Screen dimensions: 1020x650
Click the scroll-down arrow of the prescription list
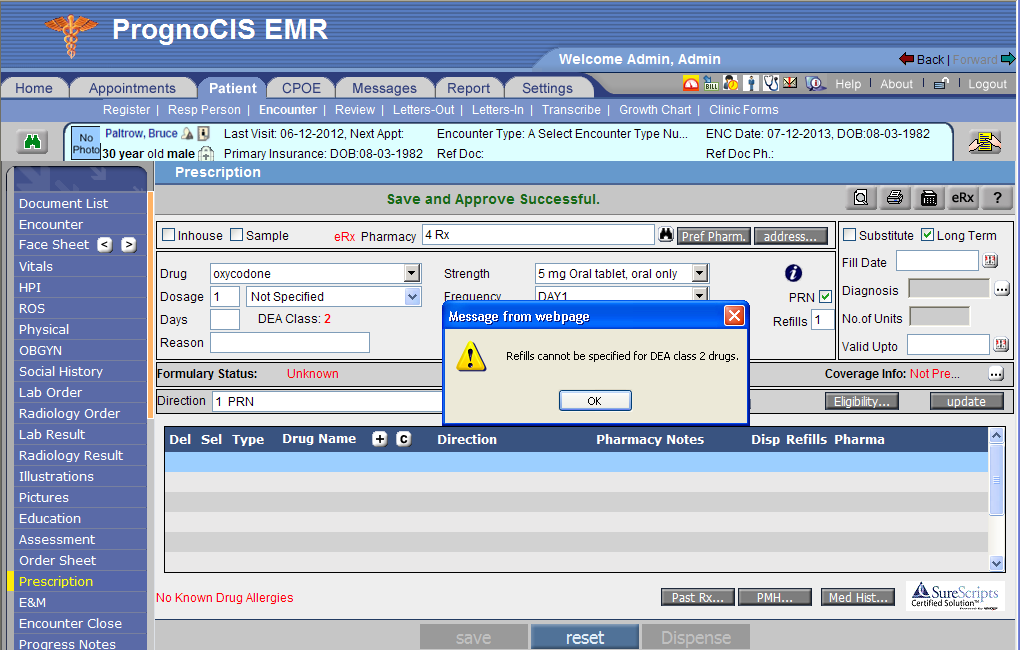click(996, 563)
